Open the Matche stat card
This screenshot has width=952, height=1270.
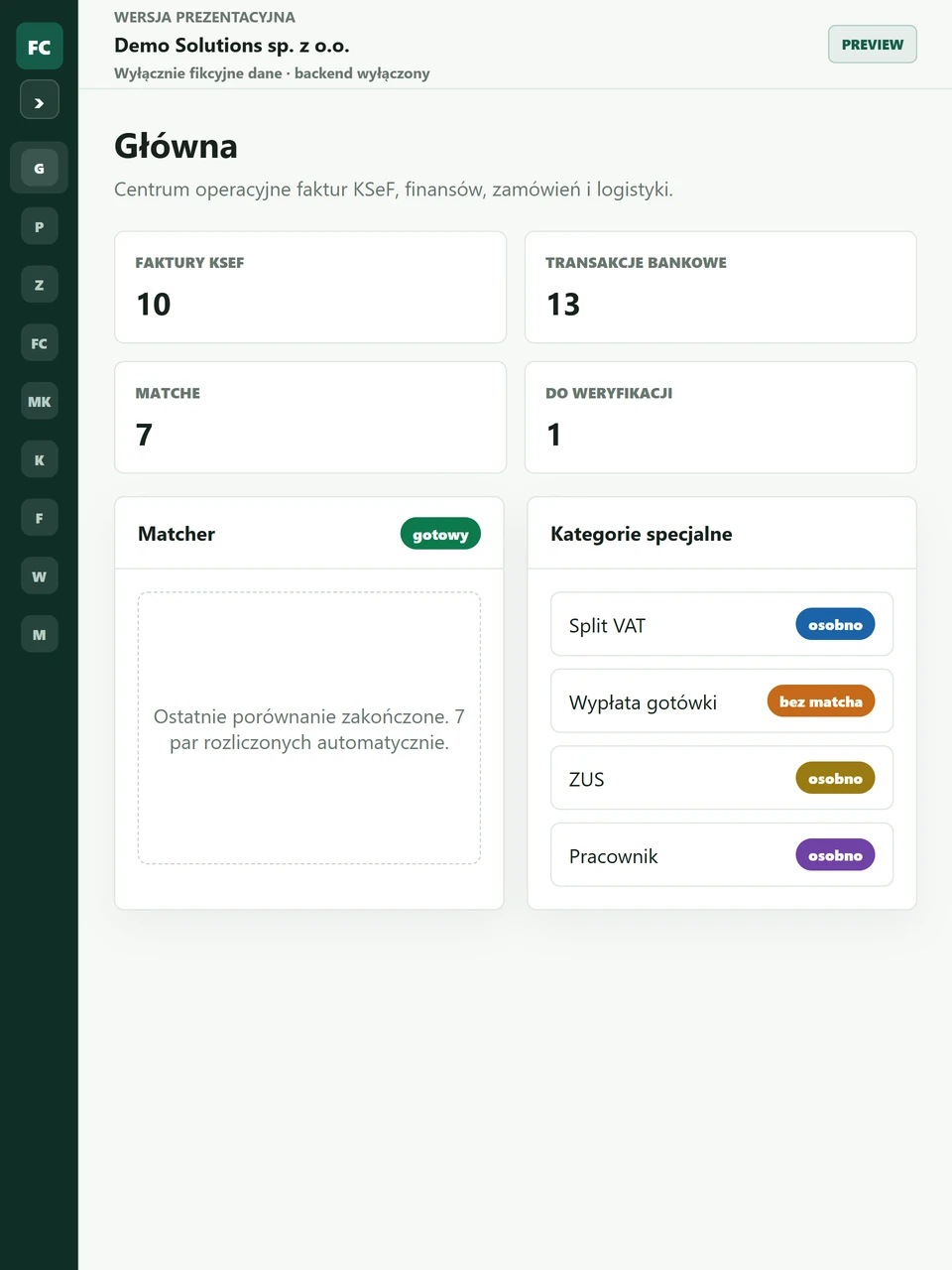310,417
